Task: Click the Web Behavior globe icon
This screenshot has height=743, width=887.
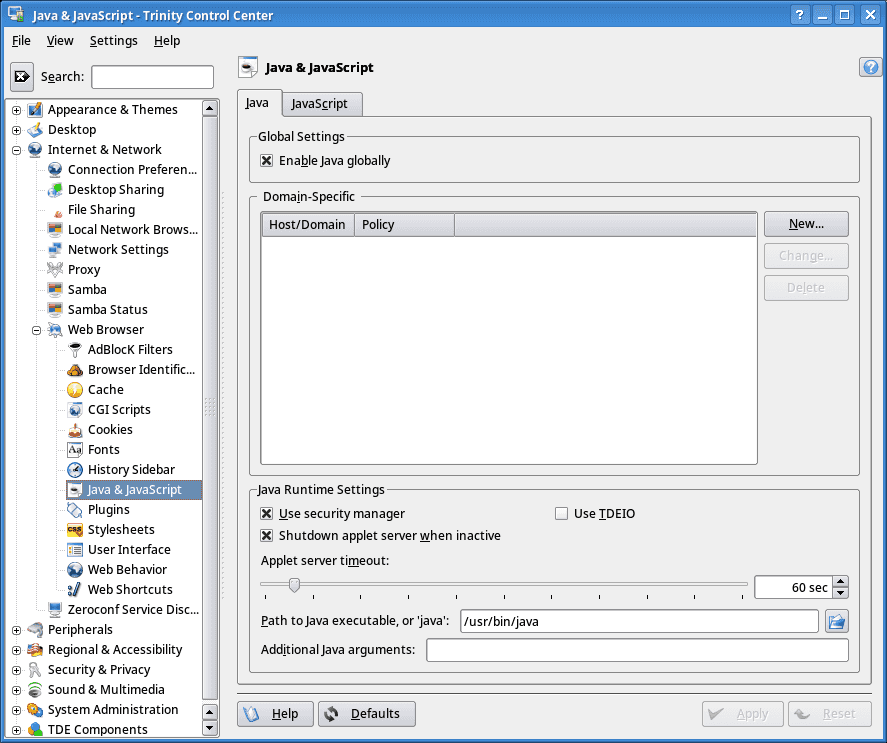Action: click(x=75, y=569)
